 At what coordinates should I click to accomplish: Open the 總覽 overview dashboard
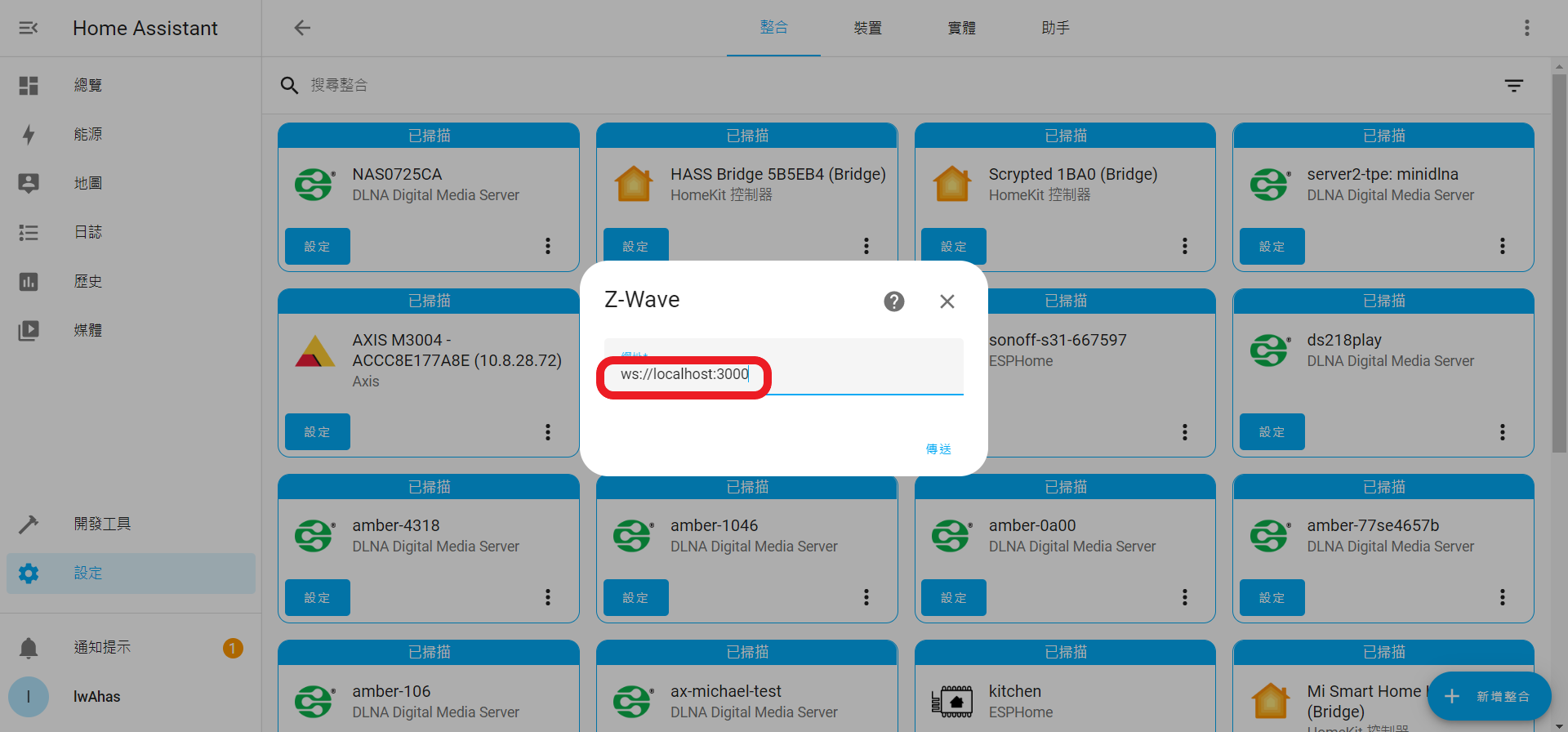click(131, 85)
